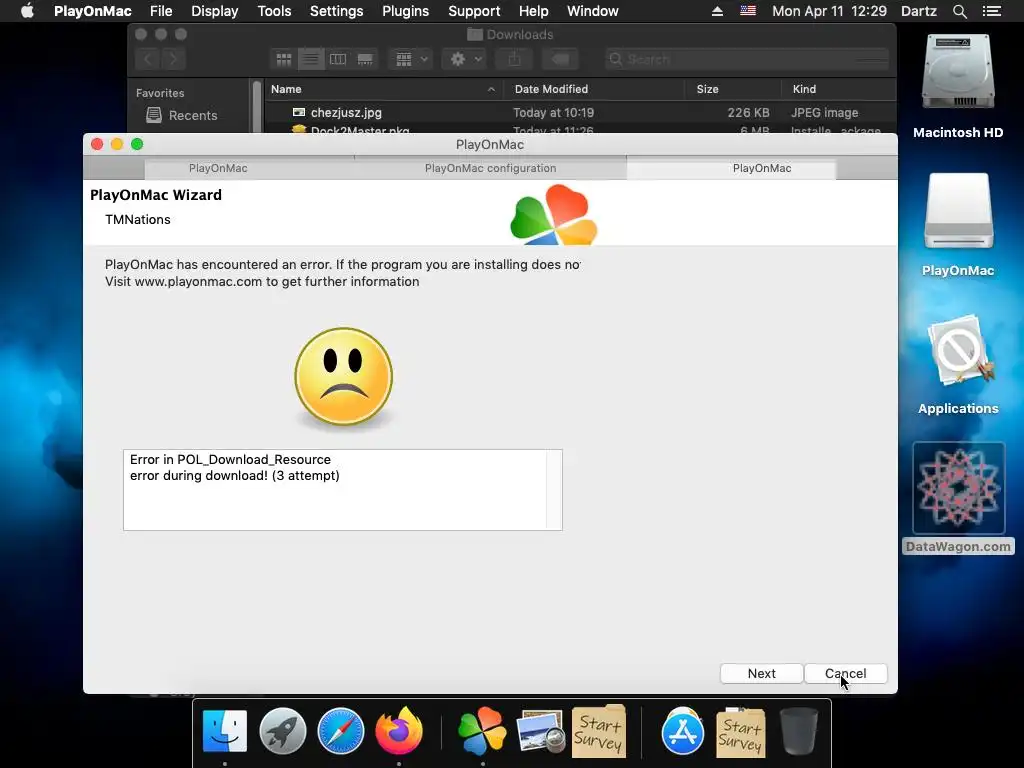Open the Apple menu
The width and height of the screenshot is (1024, 768).
(x=27, y=11)
